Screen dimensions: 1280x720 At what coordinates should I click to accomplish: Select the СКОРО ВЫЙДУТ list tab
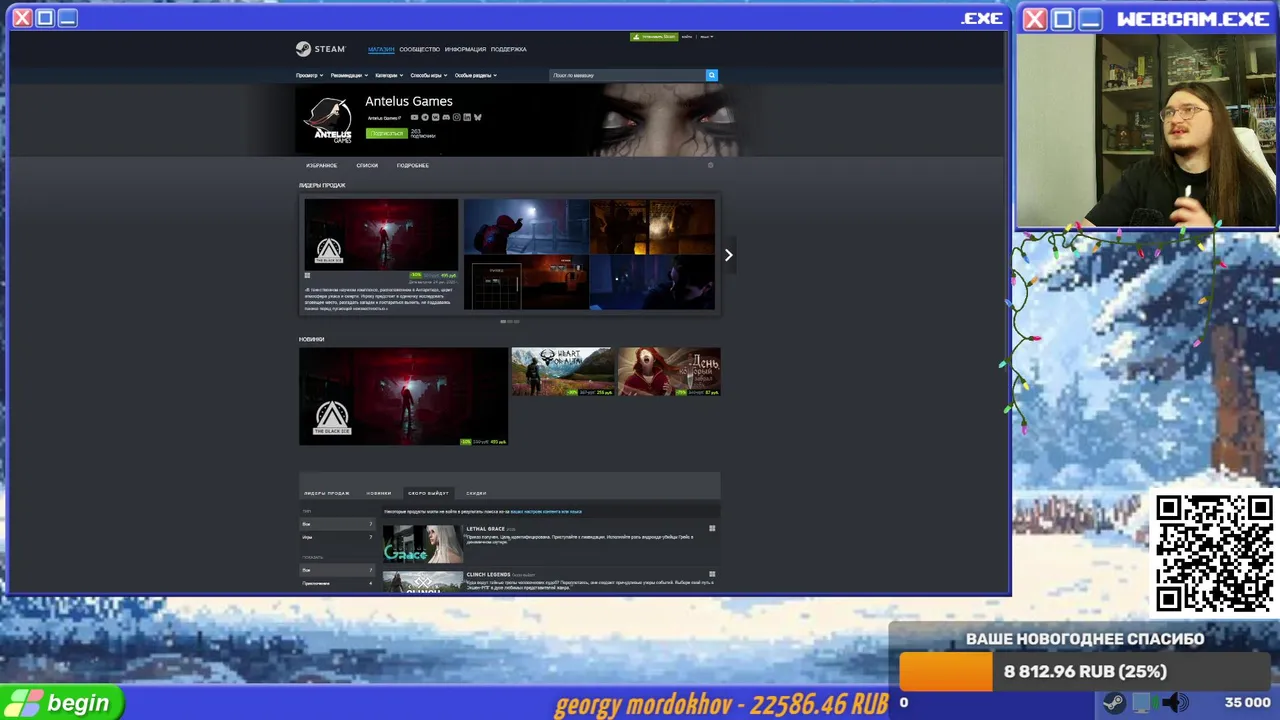[x=428, y=493]
